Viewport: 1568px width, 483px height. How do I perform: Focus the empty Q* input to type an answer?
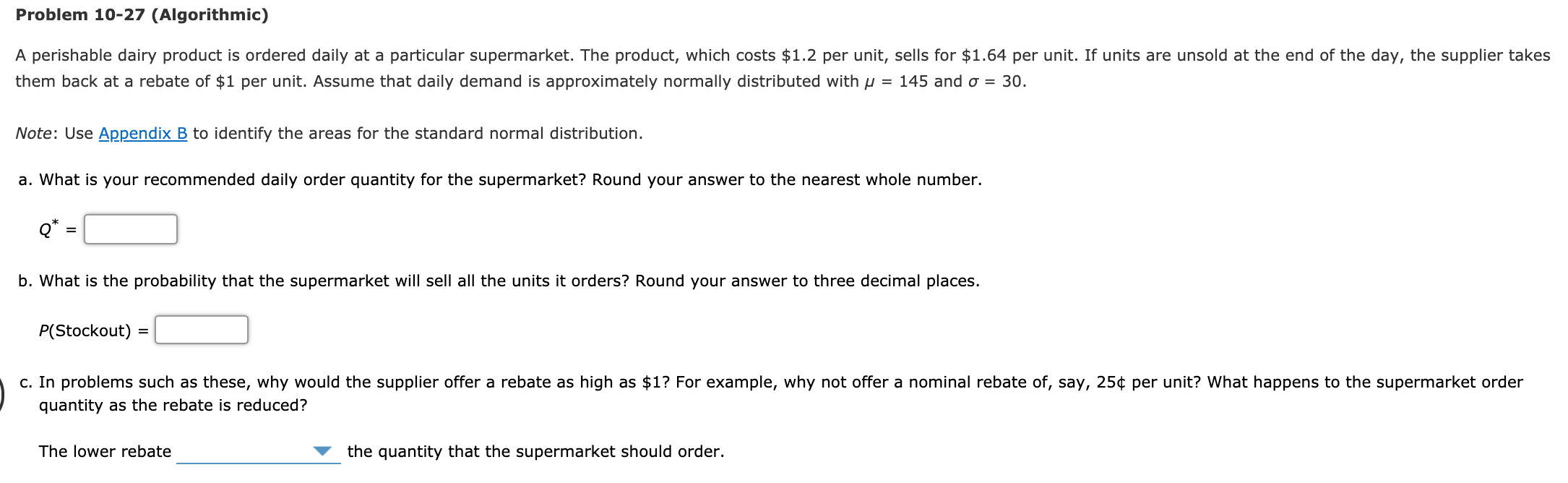130,230
